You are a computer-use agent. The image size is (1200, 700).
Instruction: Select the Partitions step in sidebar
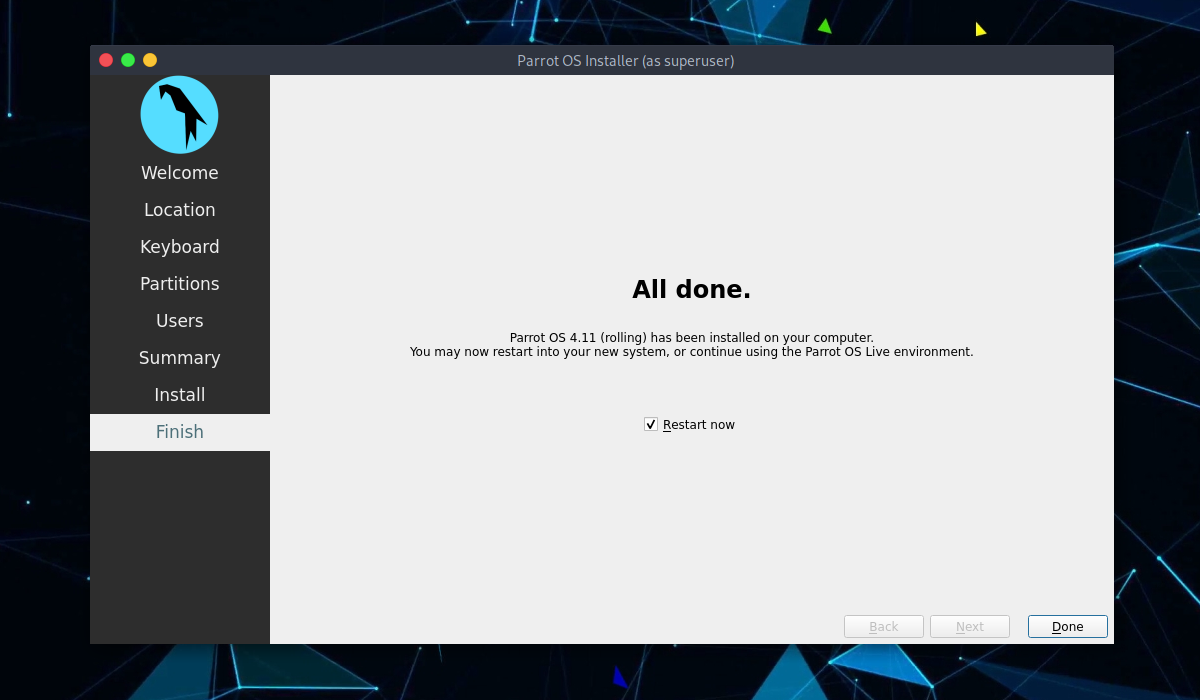pos(180,284)
